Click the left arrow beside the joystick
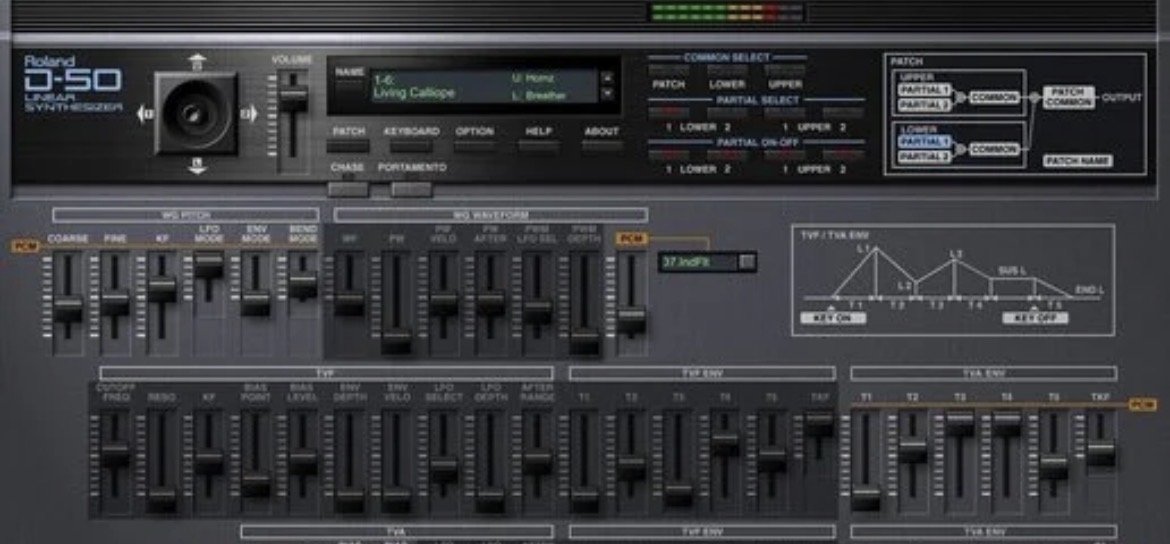 tap(144, 113)
